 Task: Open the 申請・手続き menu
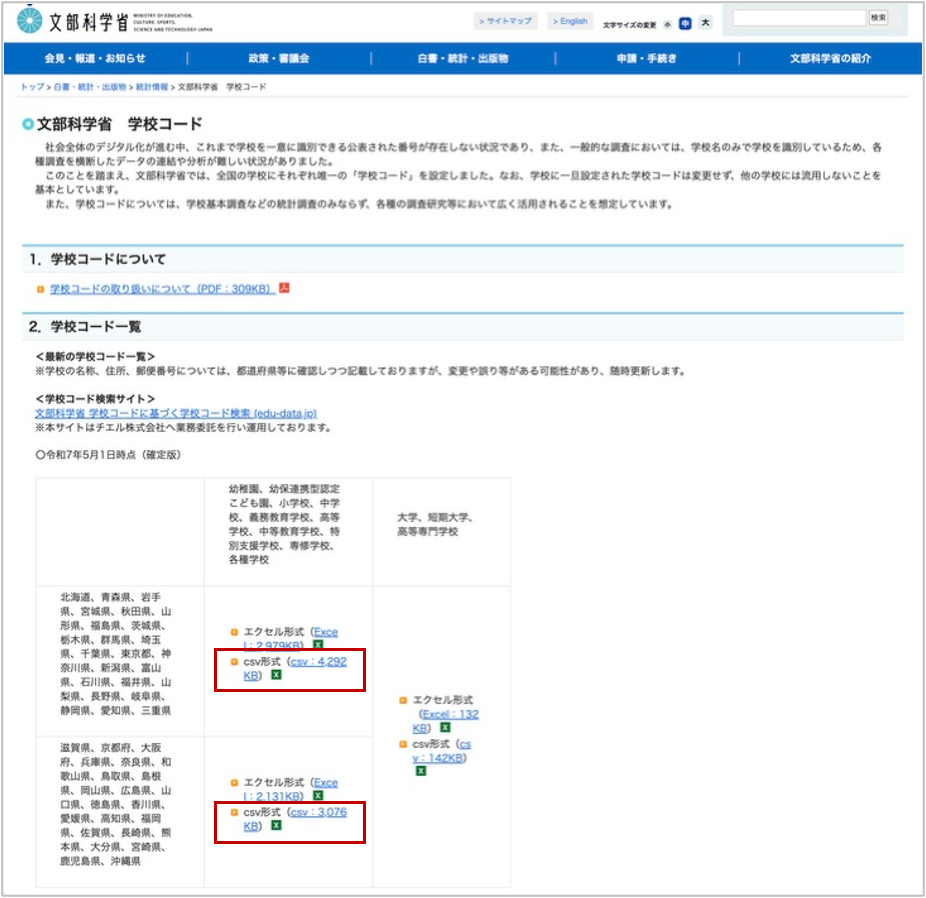tap(647, 59)
